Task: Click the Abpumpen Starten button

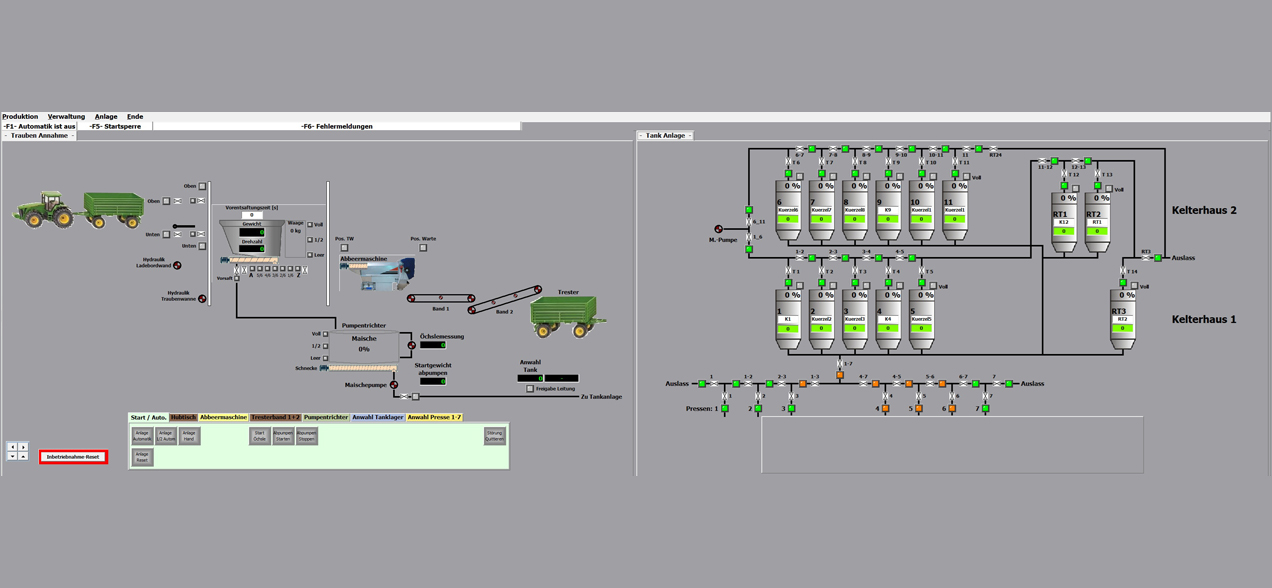Action: click(283, 436)
